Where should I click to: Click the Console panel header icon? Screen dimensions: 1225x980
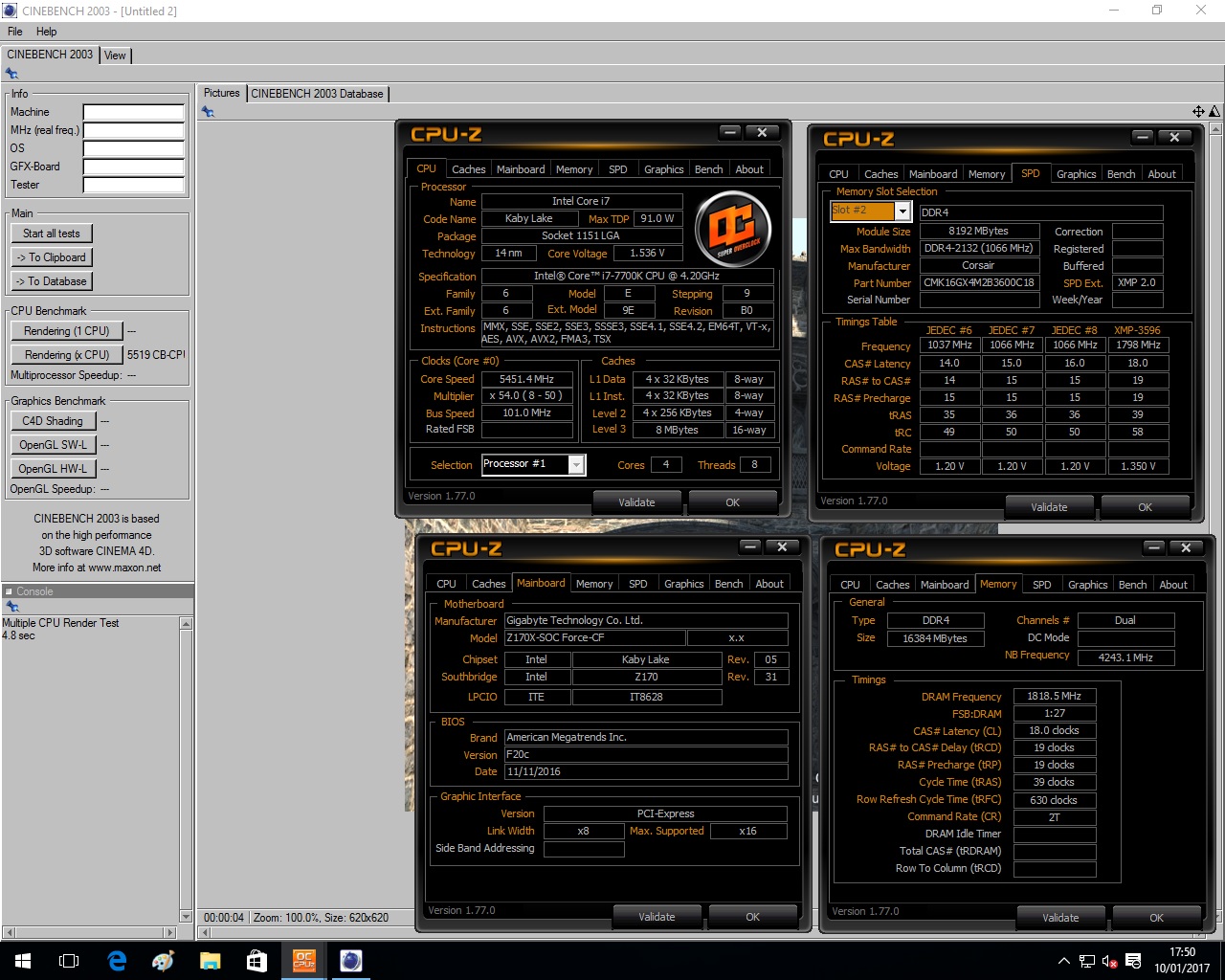(9, 591)
